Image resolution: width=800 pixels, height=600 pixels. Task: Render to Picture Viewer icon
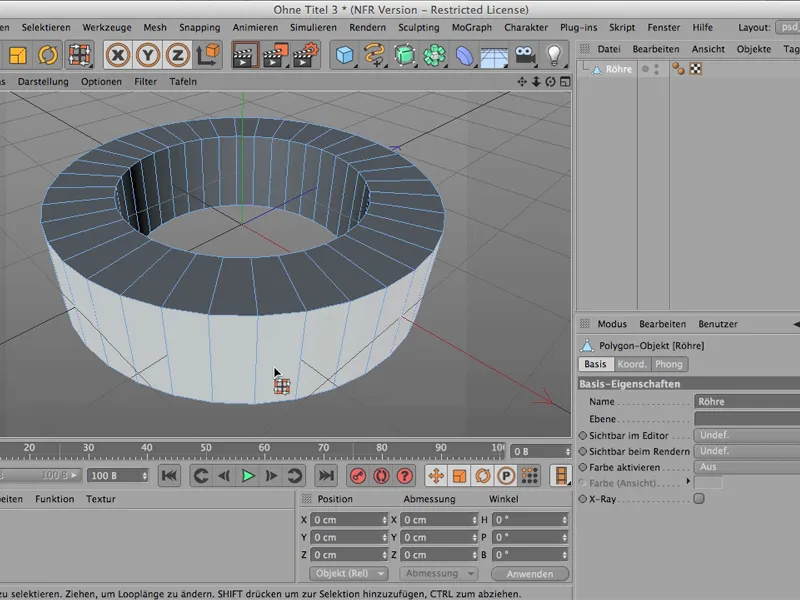click(x=276, y=55)
